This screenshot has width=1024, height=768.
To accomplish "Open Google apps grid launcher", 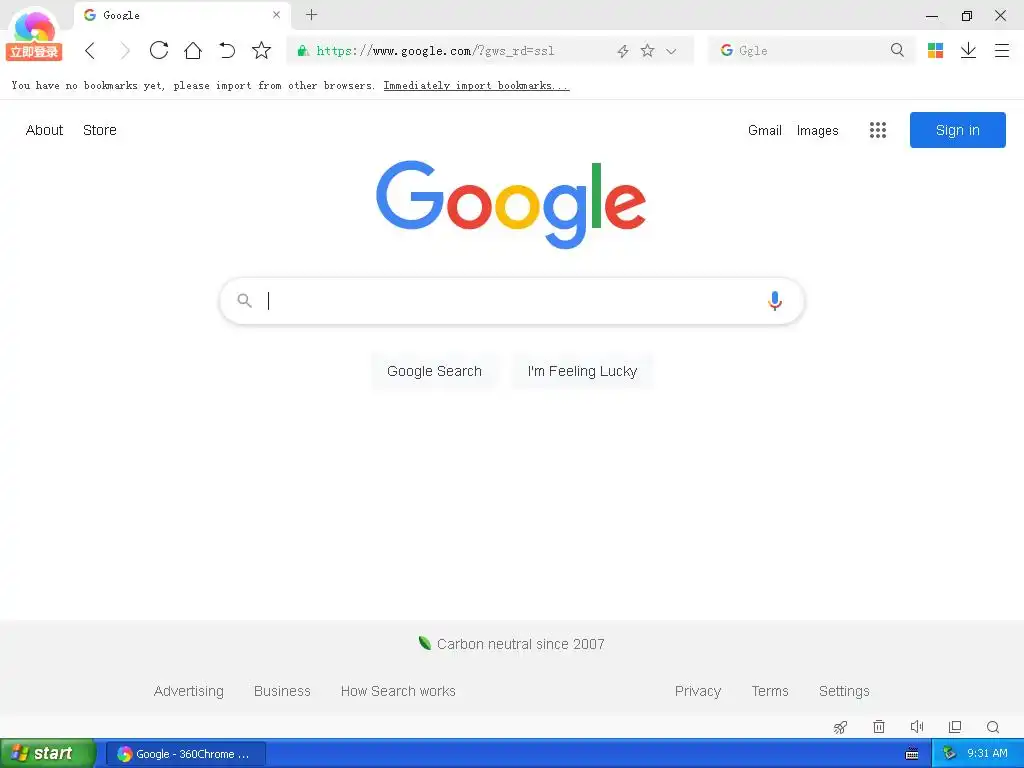I will click(x=878, y=130).
